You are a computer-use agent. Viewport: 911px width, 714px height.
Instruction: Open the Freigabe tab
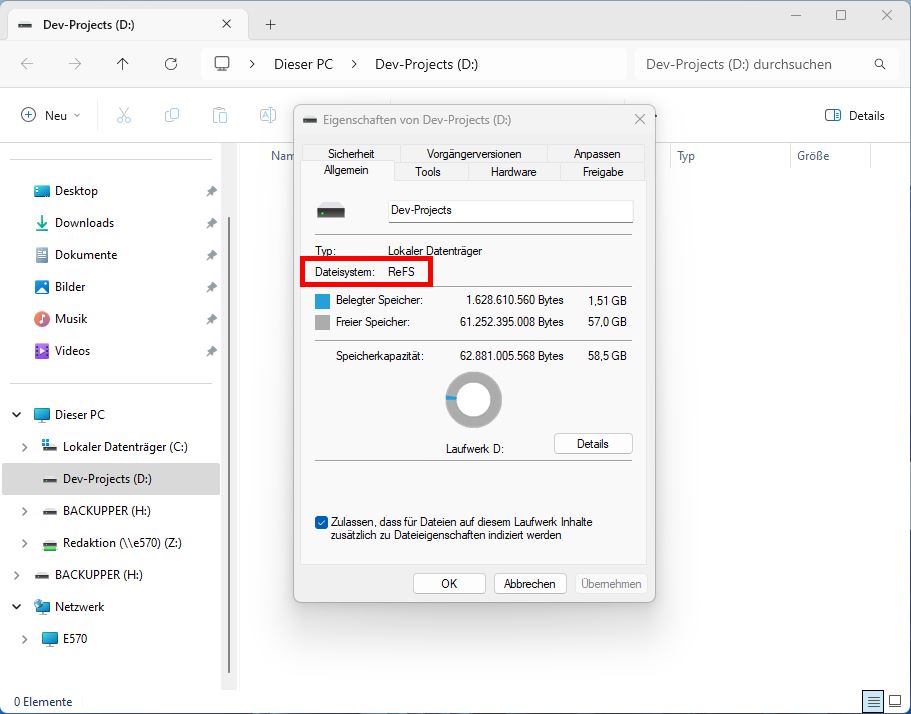click(601, 171)
